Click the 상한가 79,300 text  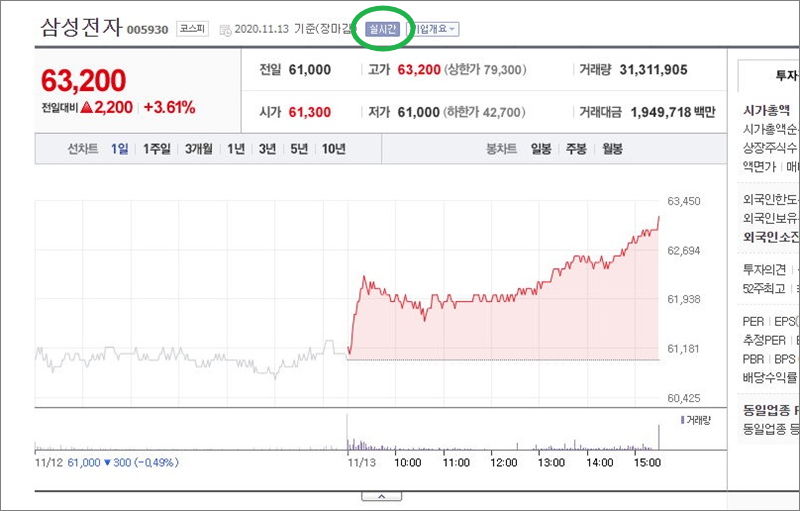point(485,69)
